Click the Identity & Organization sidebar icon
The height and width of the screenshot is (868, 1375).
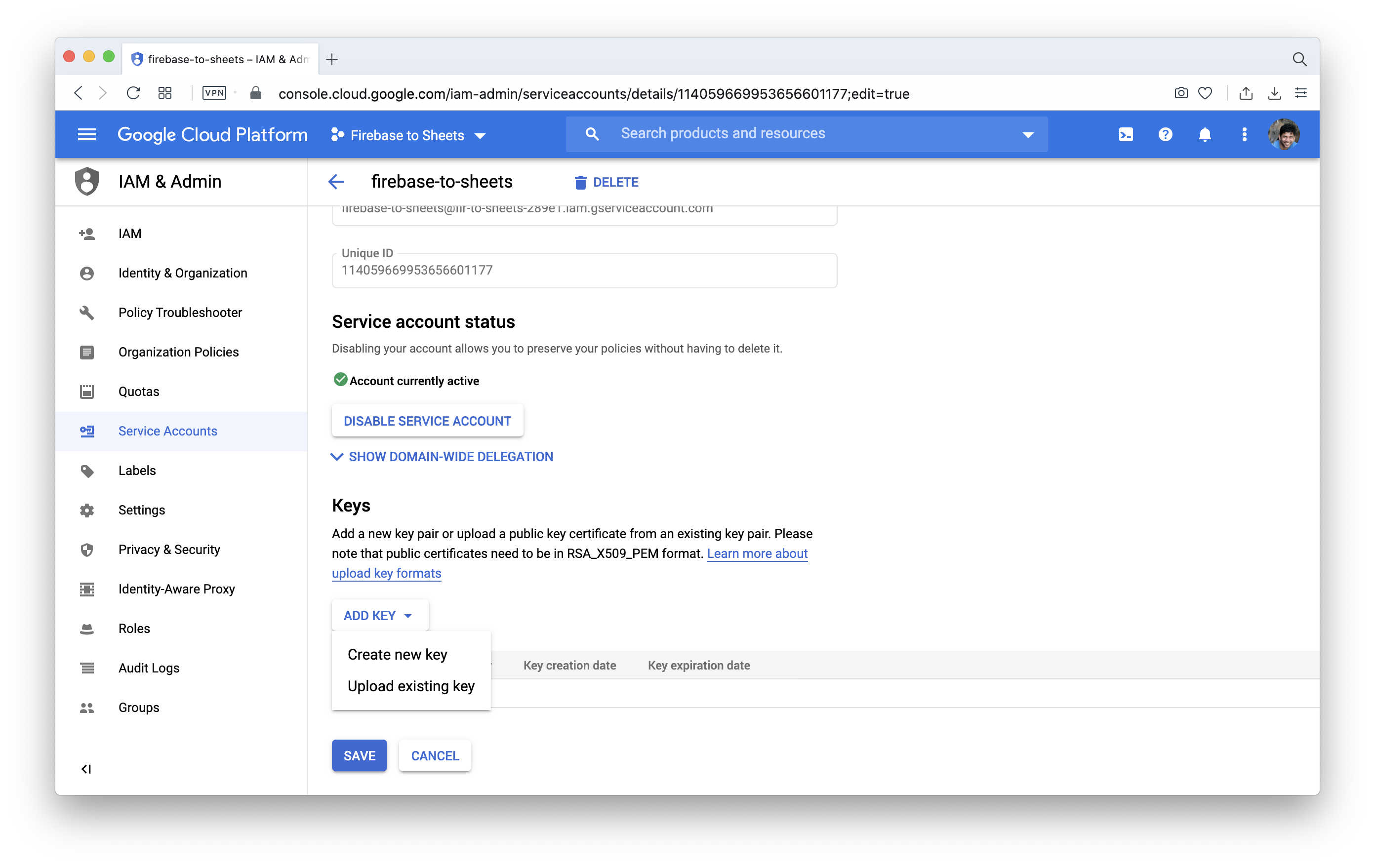pos(87,274)
